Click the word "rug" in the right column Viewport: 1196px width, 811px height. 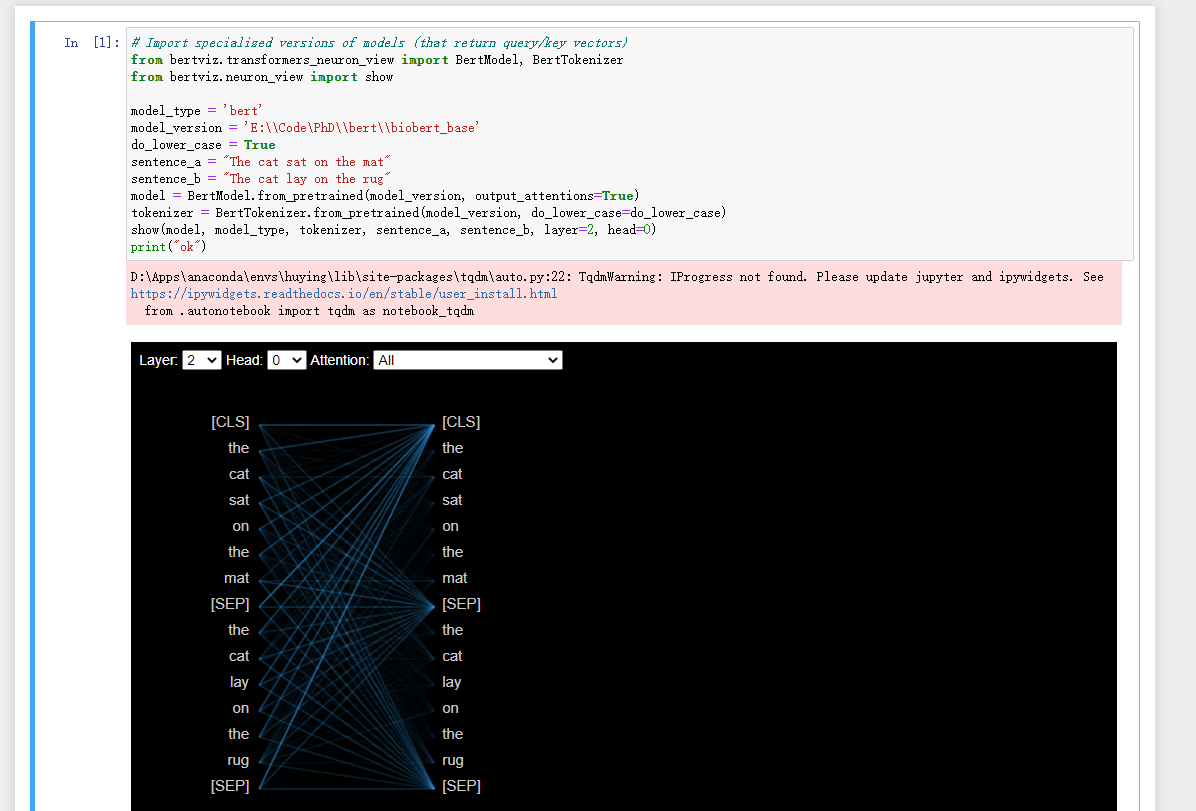pos(452,759)
